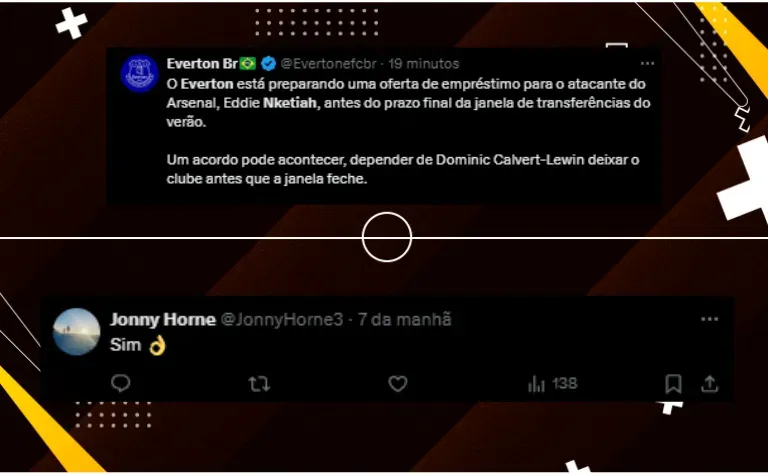This screenshot has width=768, height=474.
Task: Open Jonny Horne's profile picture
Action: 76,332
